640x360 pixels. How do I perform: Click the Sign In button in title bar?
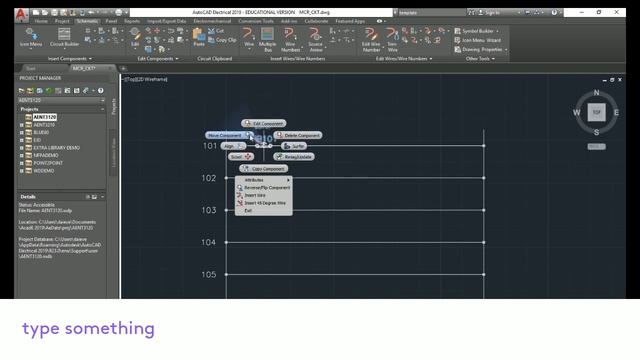point(489,13)
